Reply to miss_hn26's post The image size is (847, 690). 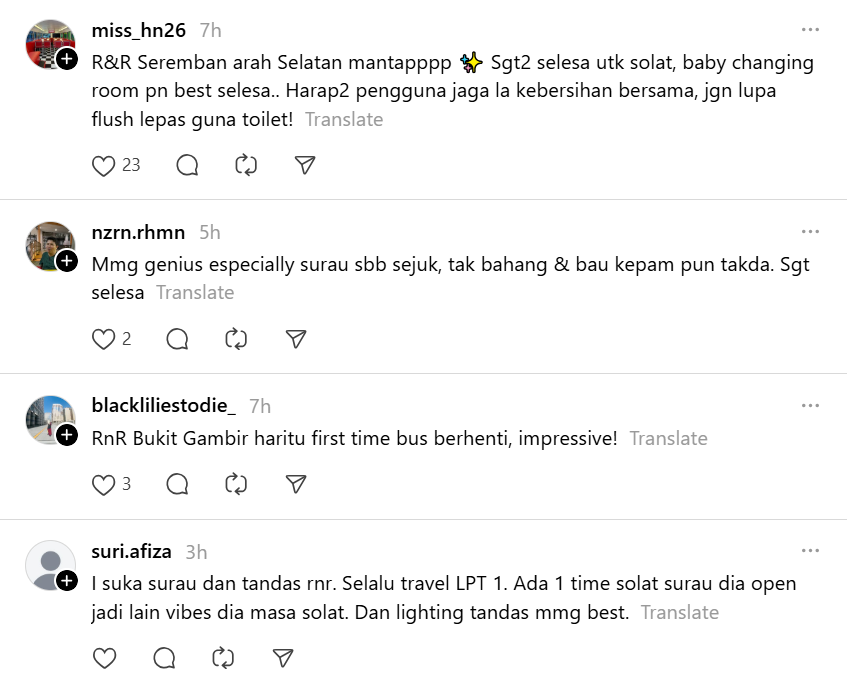click(x=187, y=166)
